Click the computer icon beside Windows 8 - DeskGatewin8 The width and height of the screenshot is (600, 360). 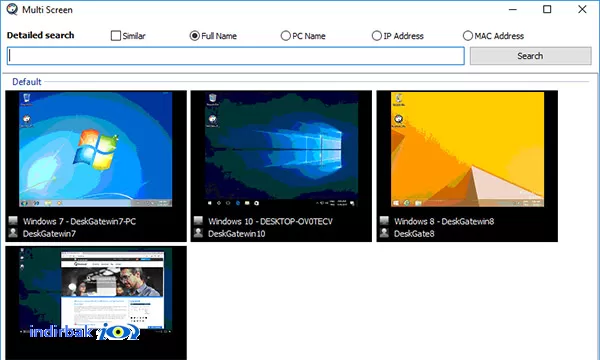(384, 221)
